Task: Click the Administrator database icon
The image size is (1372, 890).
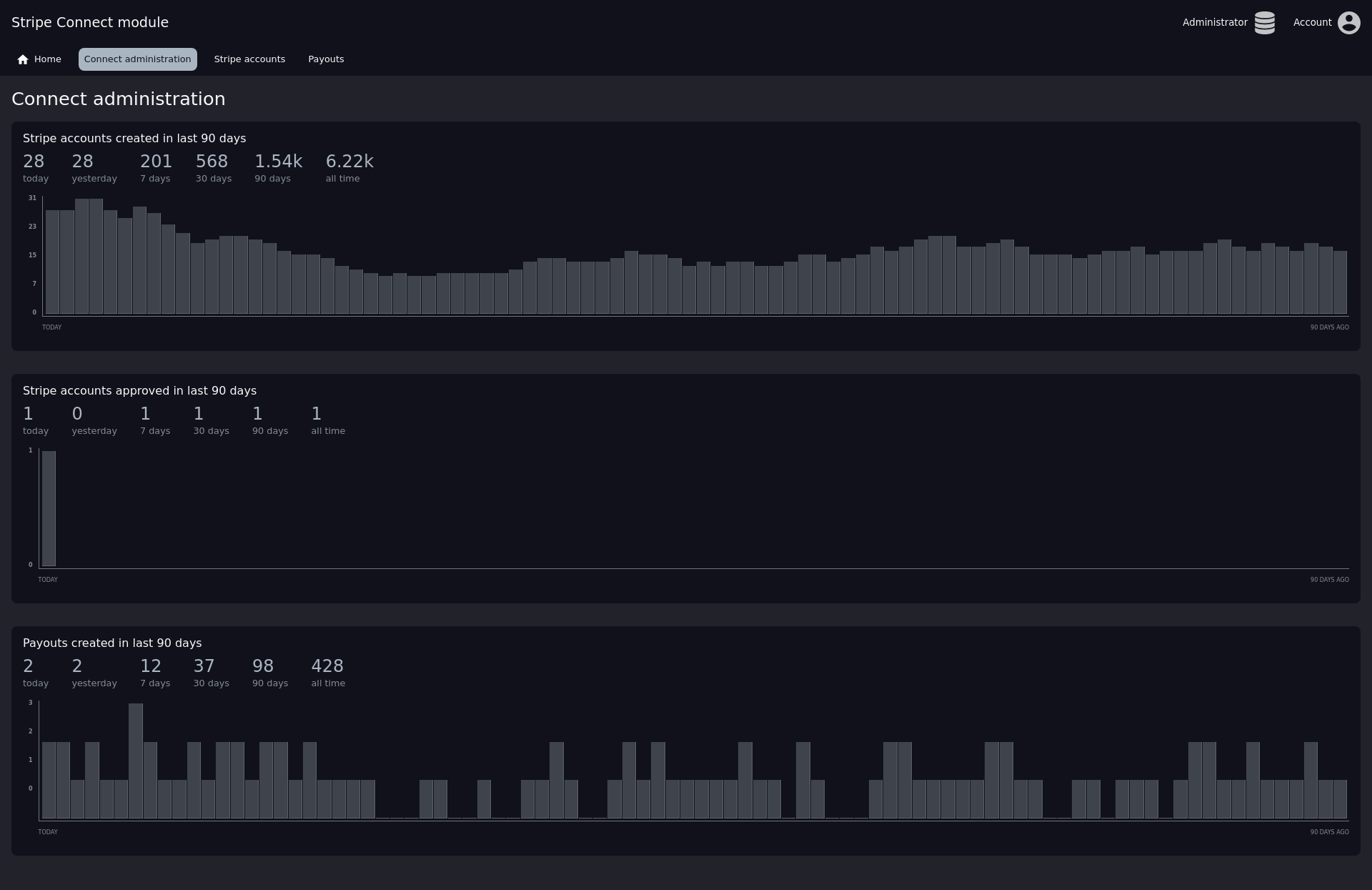Action: (1264, 23)
